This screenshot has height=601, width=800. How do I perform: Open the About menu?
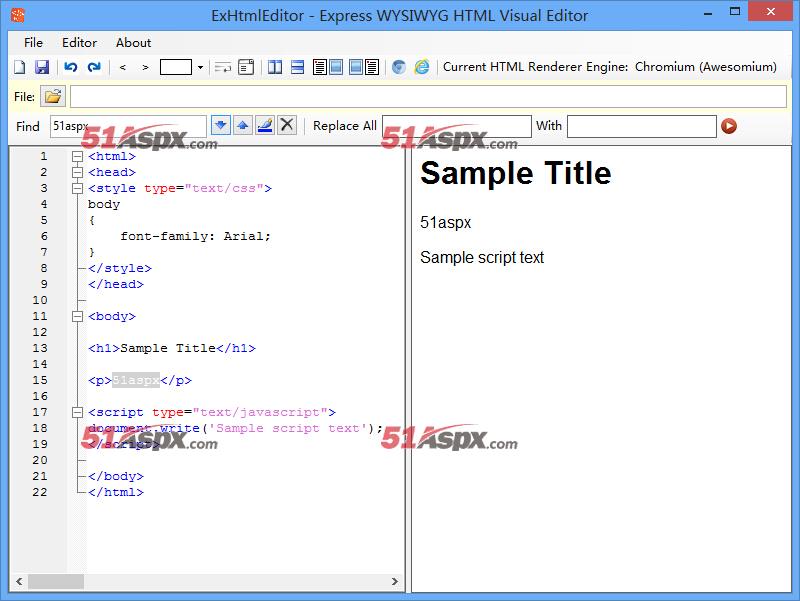click(133, 43)
